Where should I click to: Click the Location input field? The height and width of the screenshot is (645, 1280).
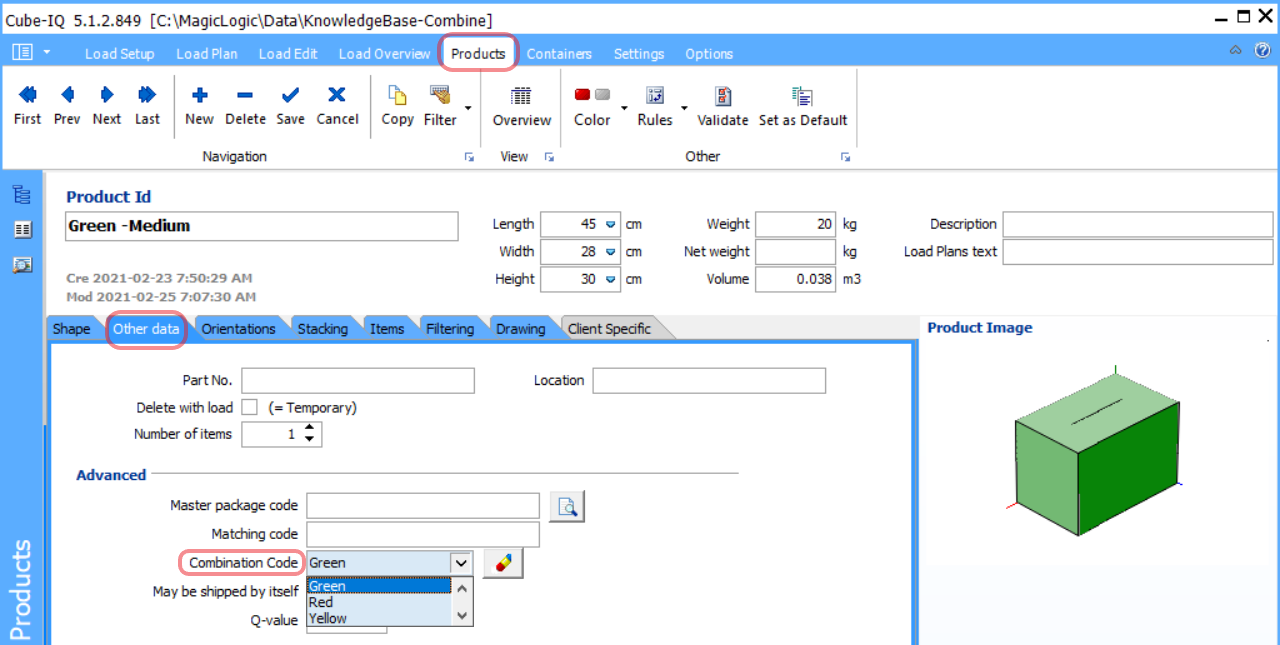[709, 380]
